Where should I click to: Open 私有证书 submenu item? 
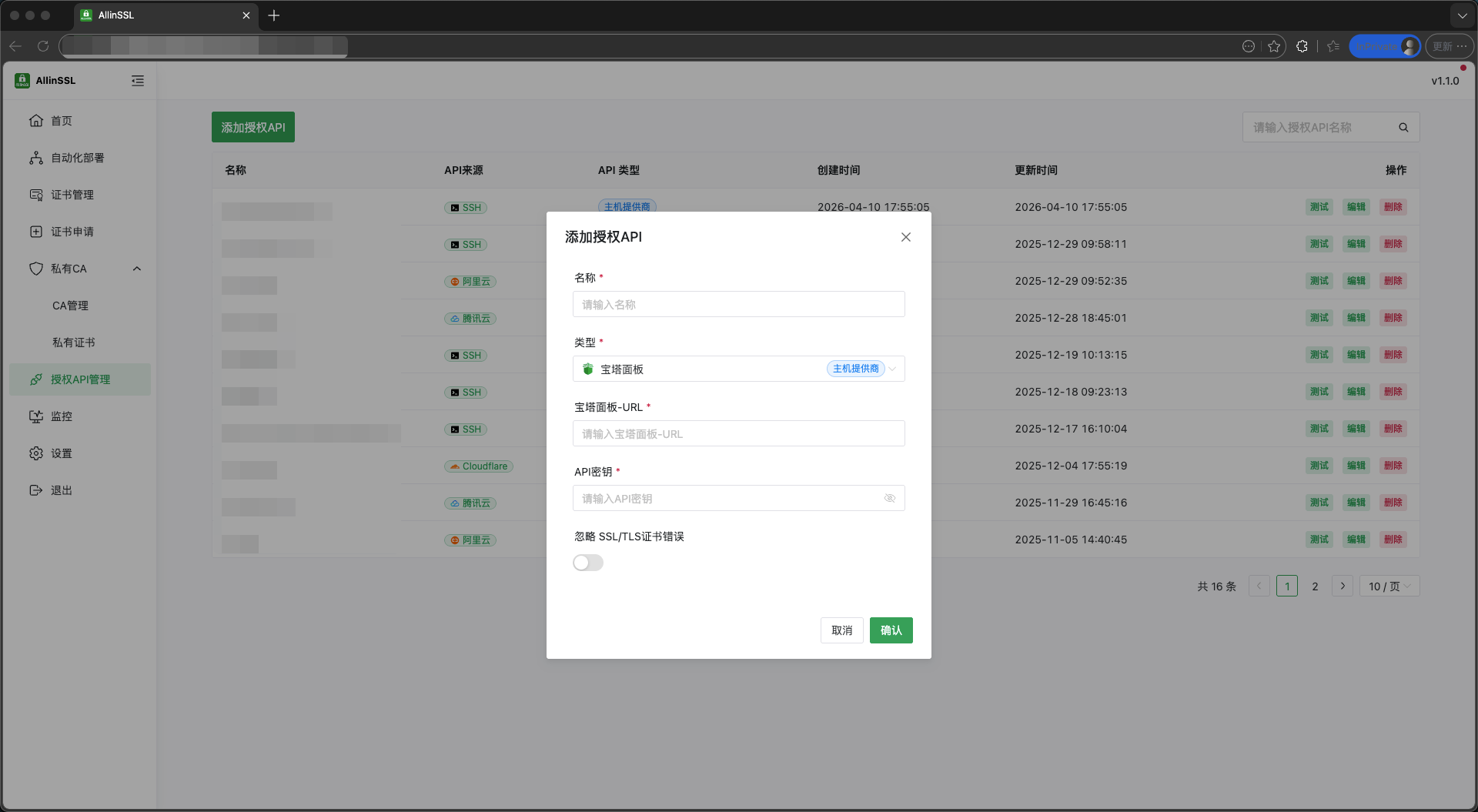pos(80,343)
